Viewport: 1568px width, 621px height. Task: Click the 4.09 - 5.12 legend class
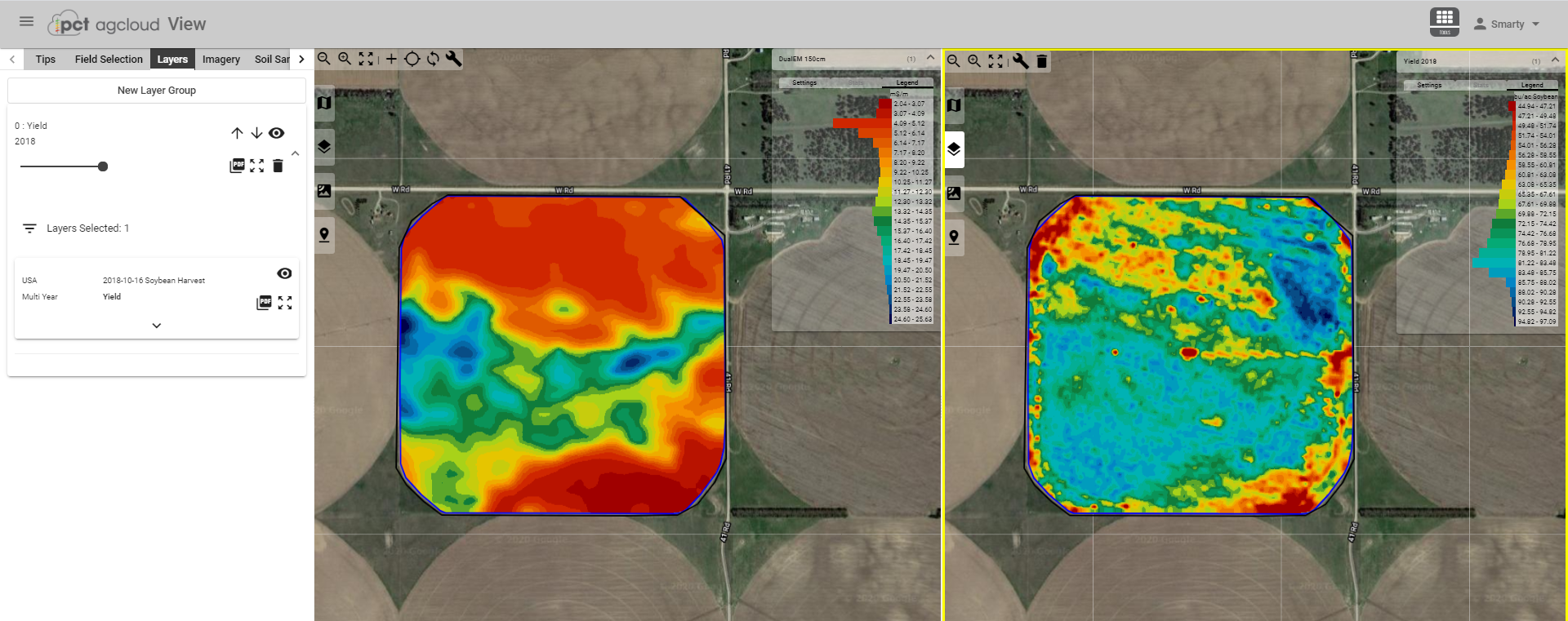[909, 123]
